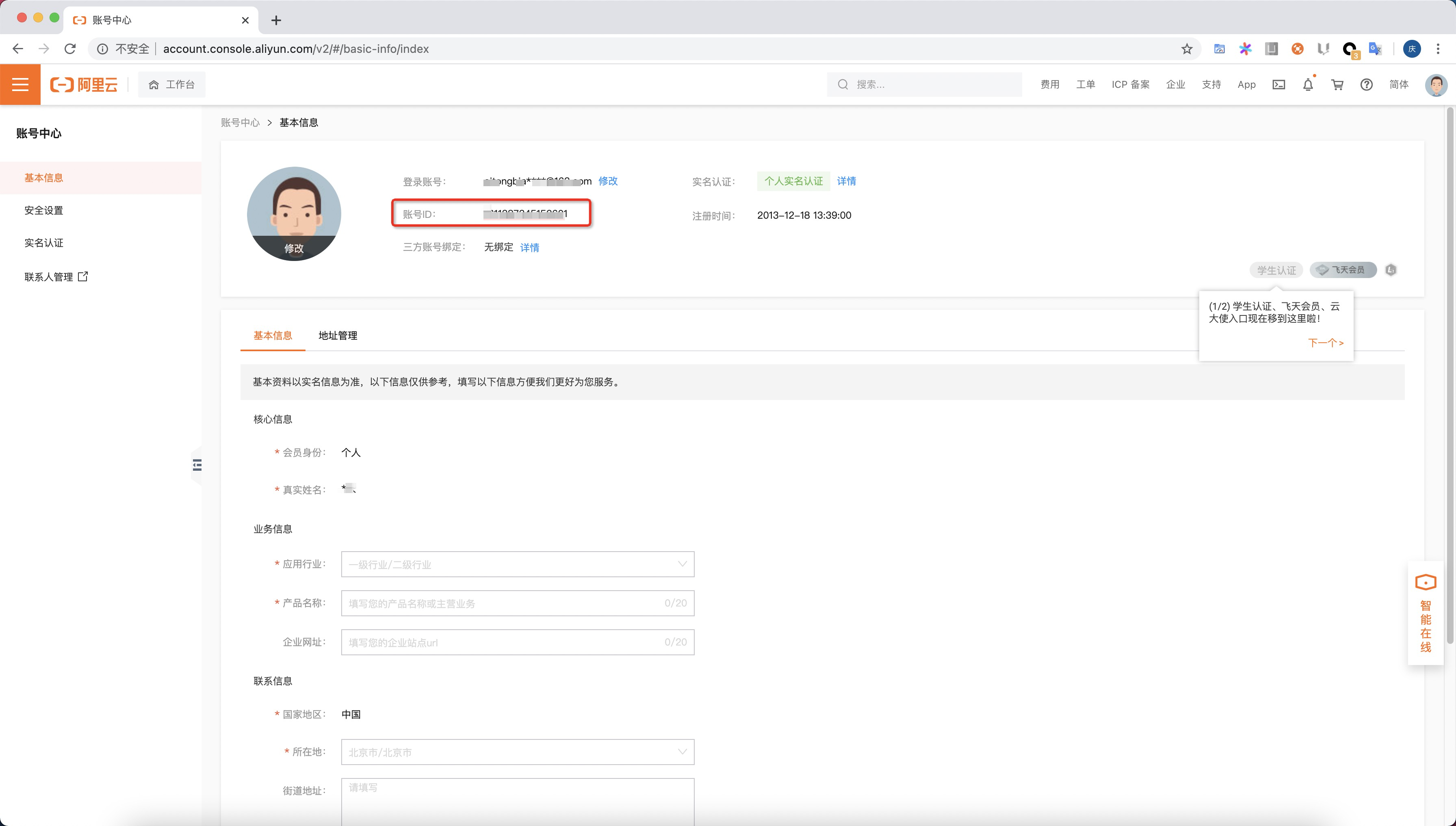Click the 无绑定 status text

(498, 247)
